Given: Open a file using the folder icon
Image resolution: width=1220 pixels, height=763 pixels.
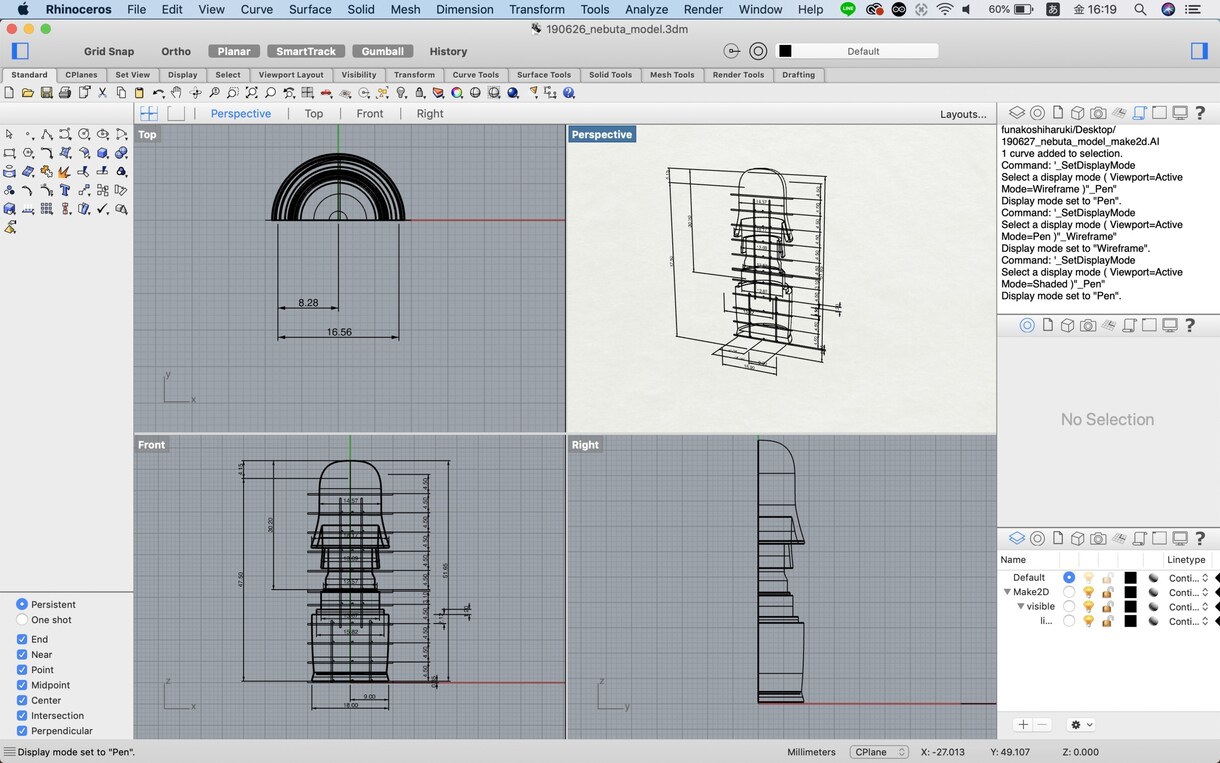Looking at the screenshot, I should coord(27,93).
